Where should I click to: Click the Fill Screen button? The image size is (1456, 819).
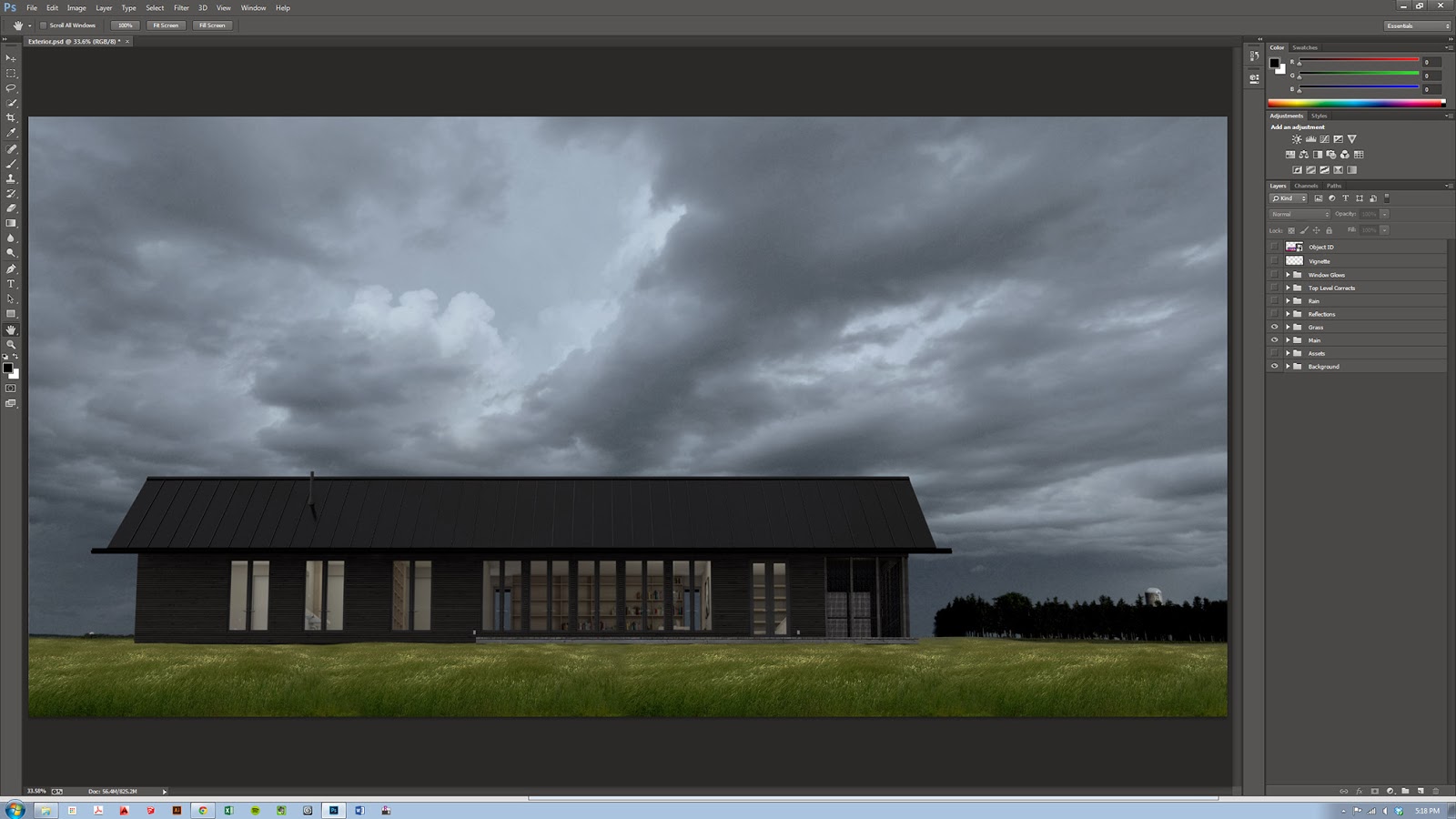point(212,25)
